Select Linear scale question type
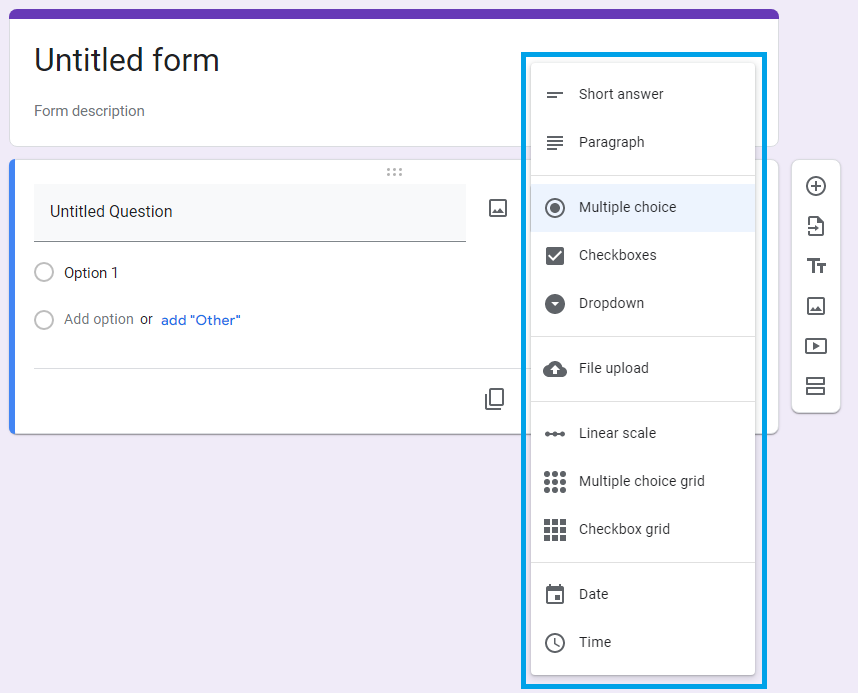 coord(617,433)
